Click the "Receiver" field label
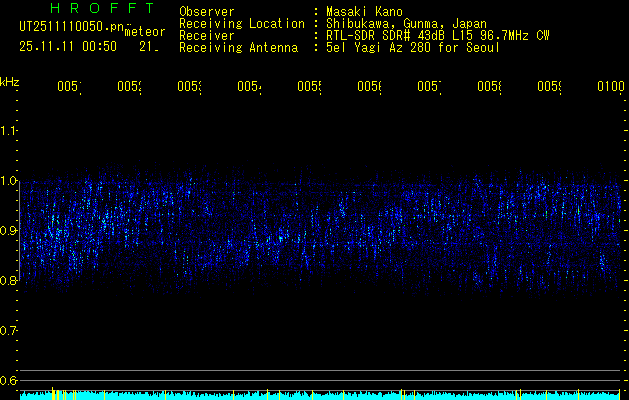Viewport: 629px width, 400px height. 207,36
